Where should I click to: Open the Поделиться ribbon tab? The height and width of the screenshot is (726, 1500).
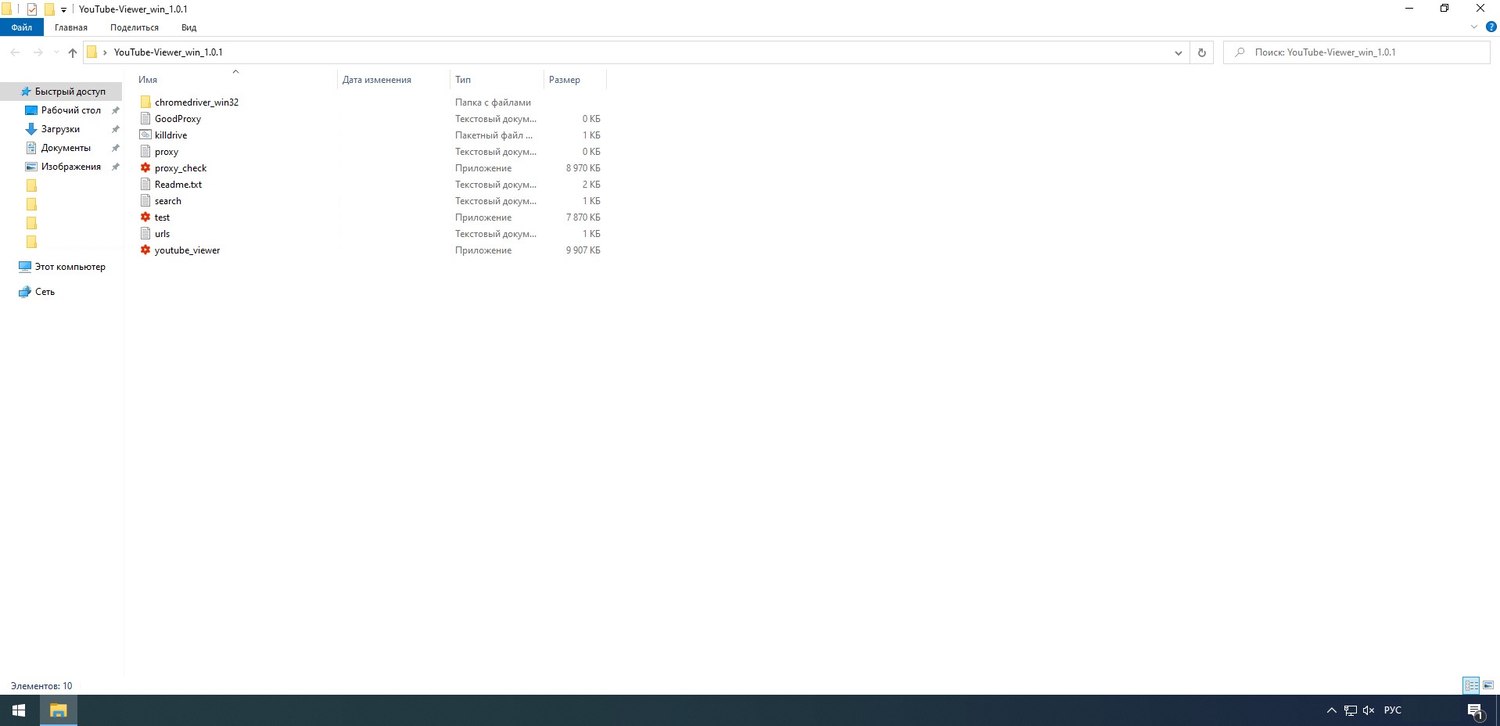(x=134, y=27)
